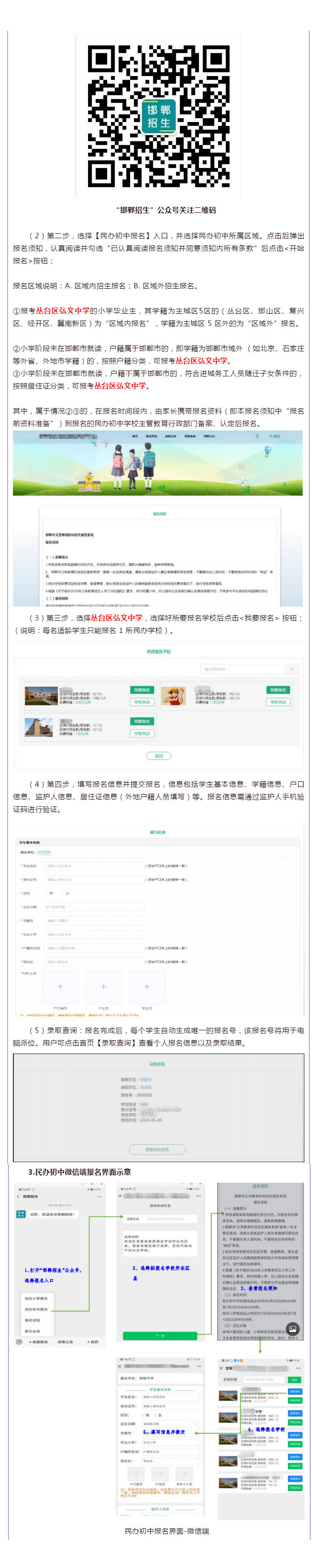
Task: Click the 身份证号 input field
Action: click(x=94, y=879)
